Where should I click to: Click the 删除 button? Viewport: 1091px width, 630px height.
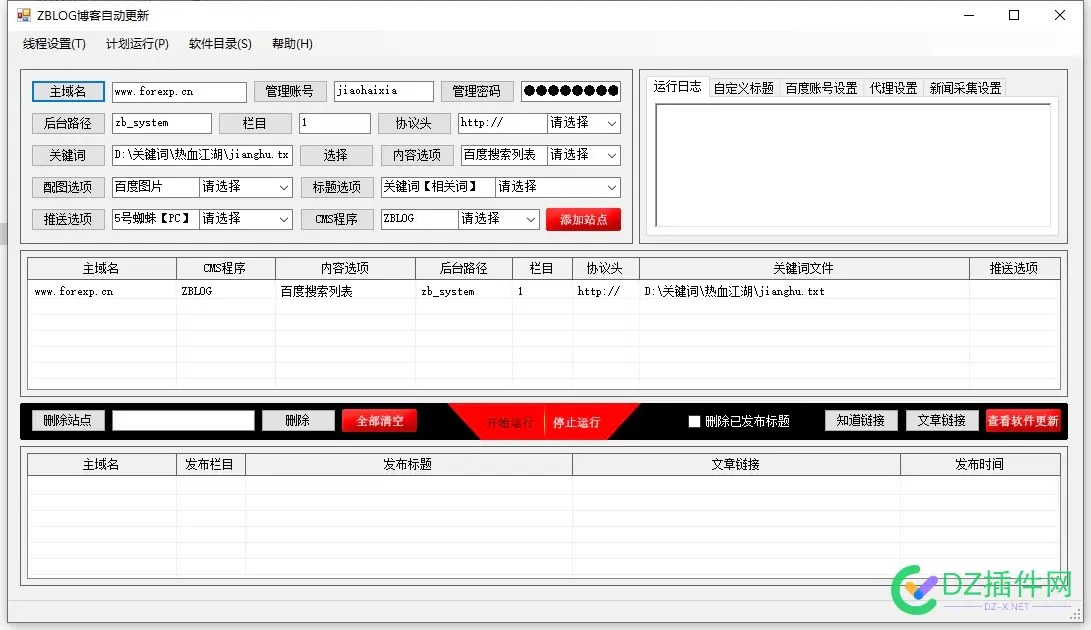point(298,420)
